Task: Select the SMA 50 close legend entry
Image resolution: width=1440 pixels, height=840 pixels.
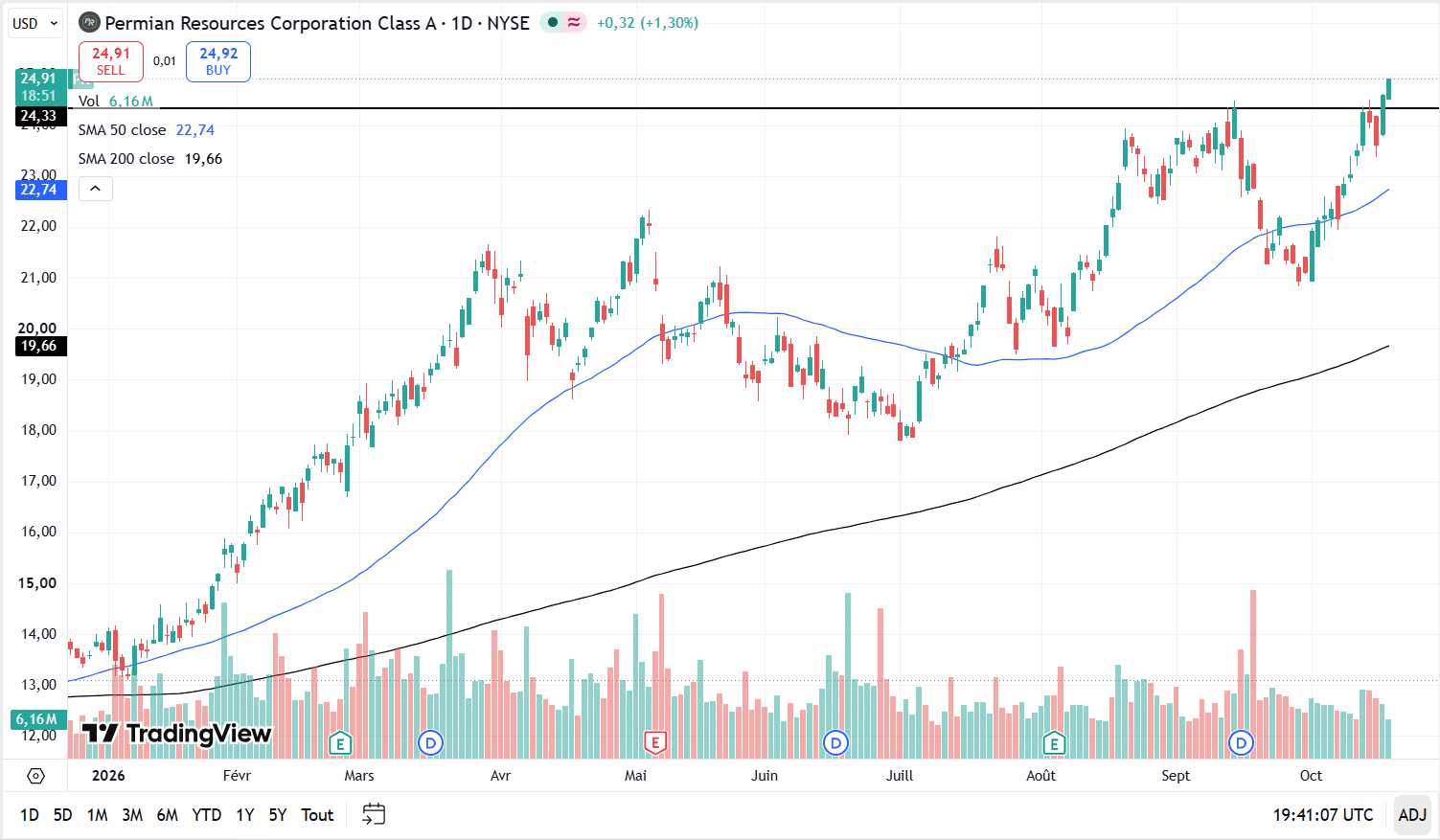Action: click(x=147, y=129)
